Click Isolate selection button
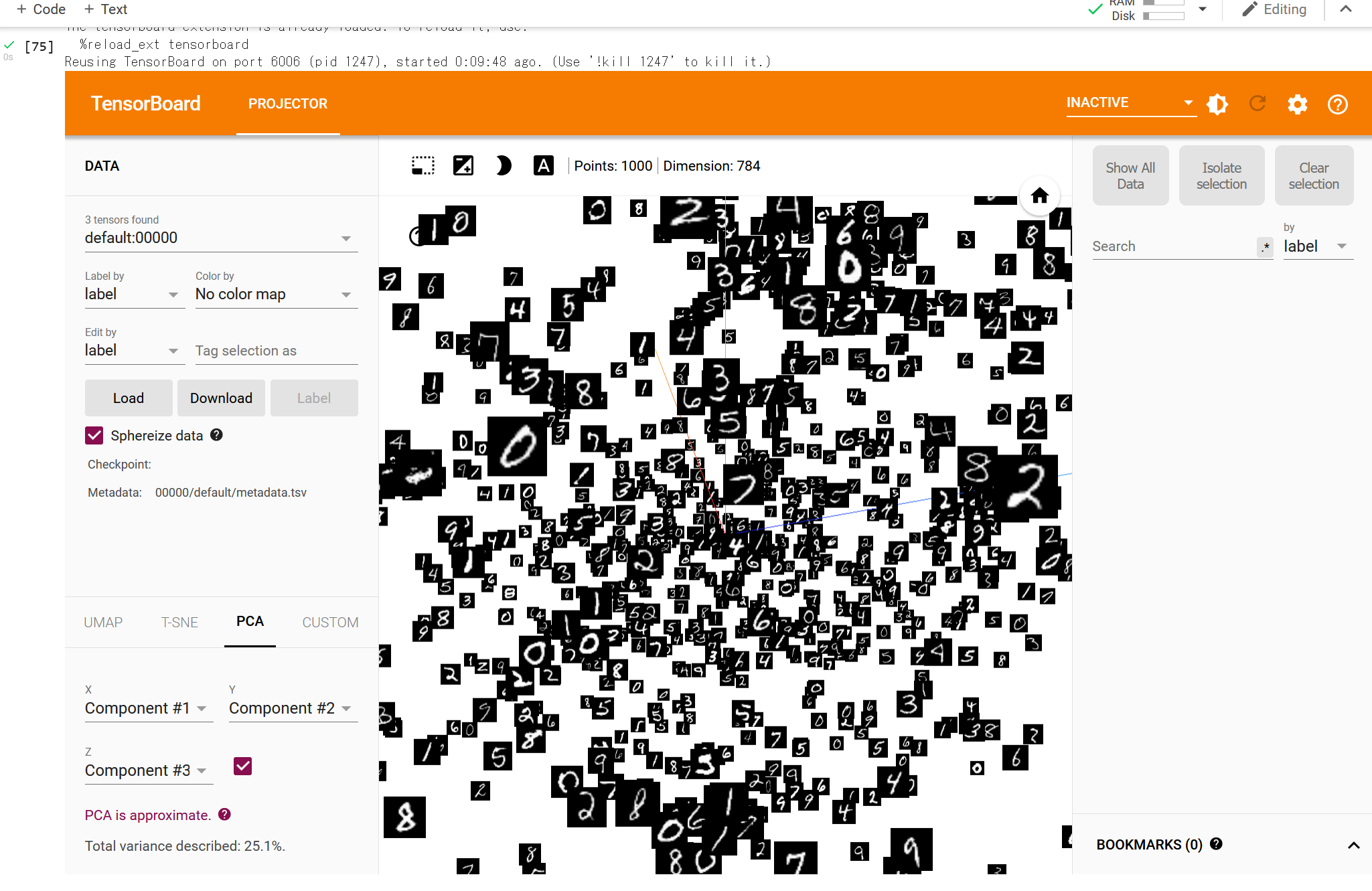 [1221, 175]
